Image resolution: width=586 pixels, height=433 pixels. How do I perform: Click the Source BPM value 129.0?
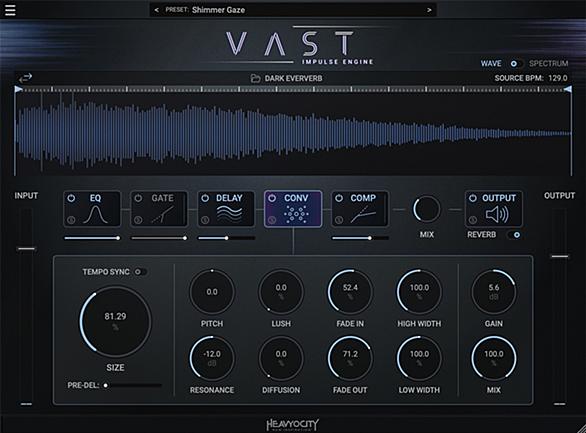click(x=558, y=78)
